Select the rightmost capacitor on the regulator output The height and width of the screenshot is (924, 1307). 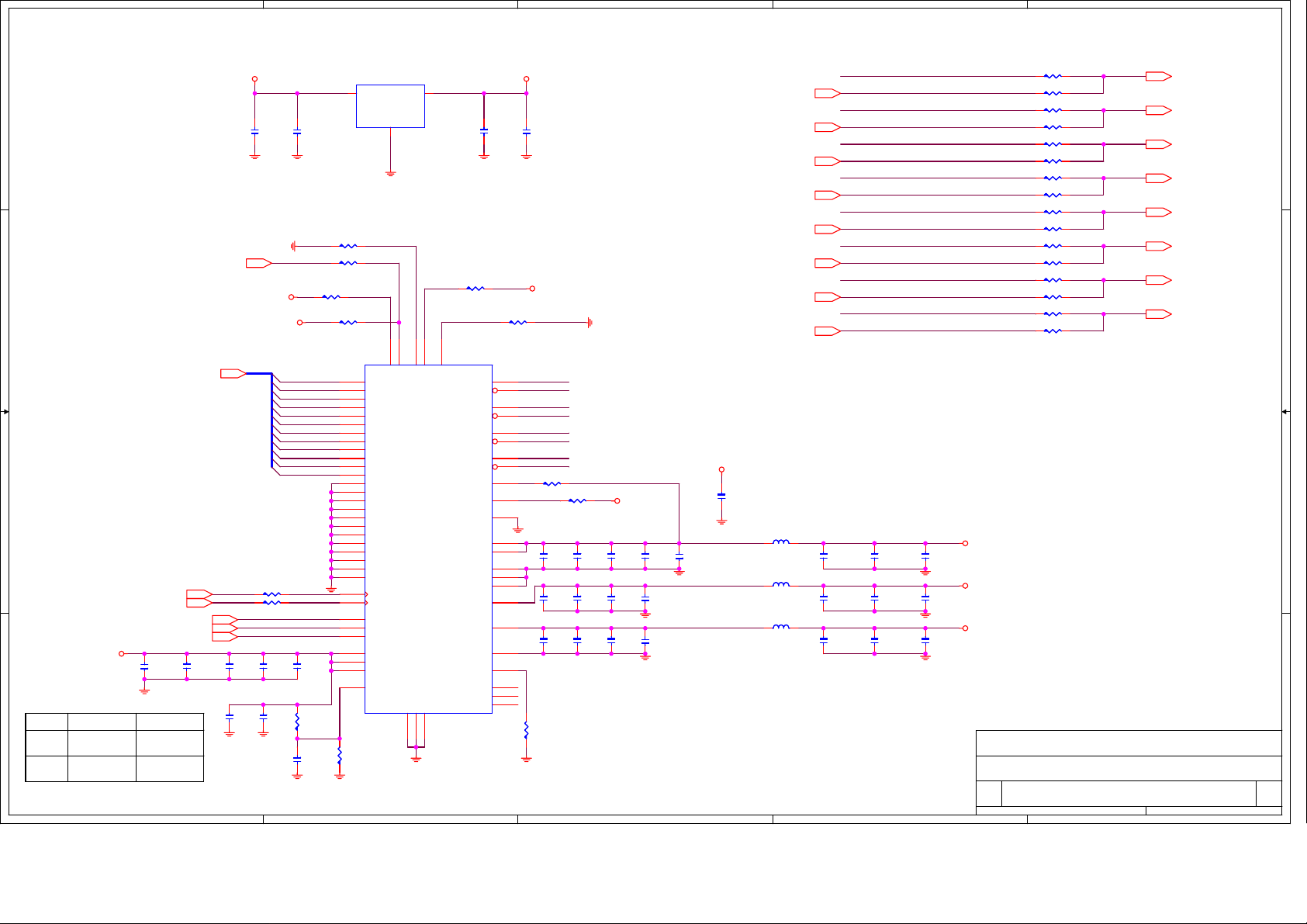(526, 133)
